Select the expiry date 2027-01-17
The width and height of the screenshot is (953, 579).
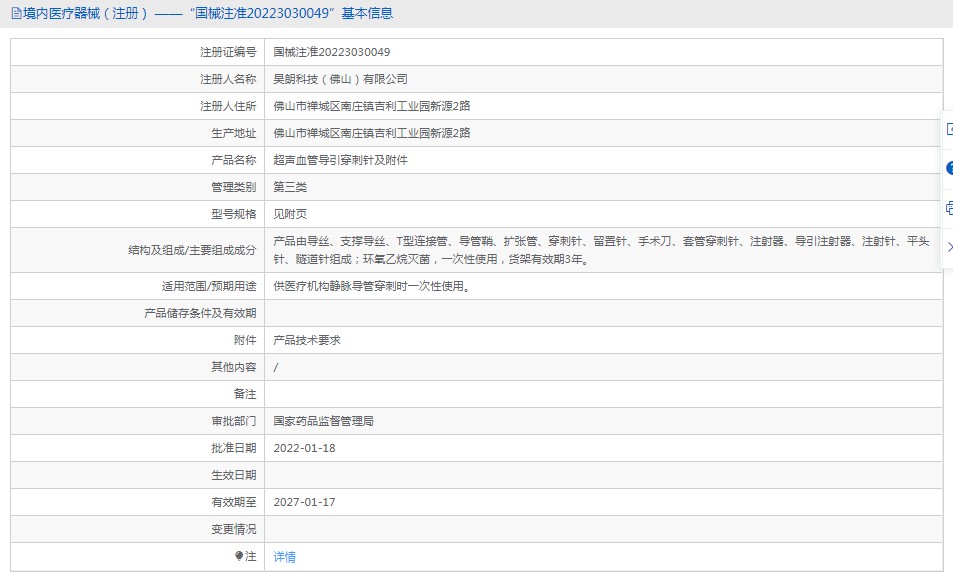304,502
